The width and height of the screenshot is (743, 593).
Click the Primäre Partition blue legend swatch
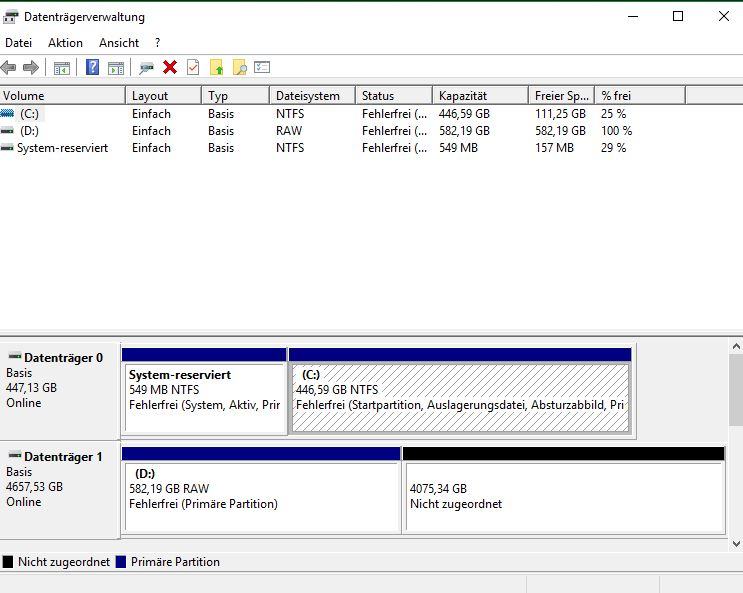(121, 562)
